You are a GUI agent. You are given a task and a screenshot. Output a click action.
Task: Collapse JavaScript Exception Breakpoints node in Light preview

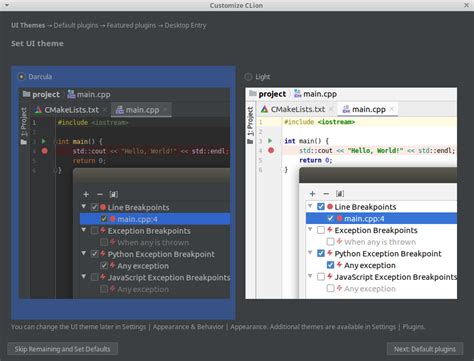pos(310,276)
